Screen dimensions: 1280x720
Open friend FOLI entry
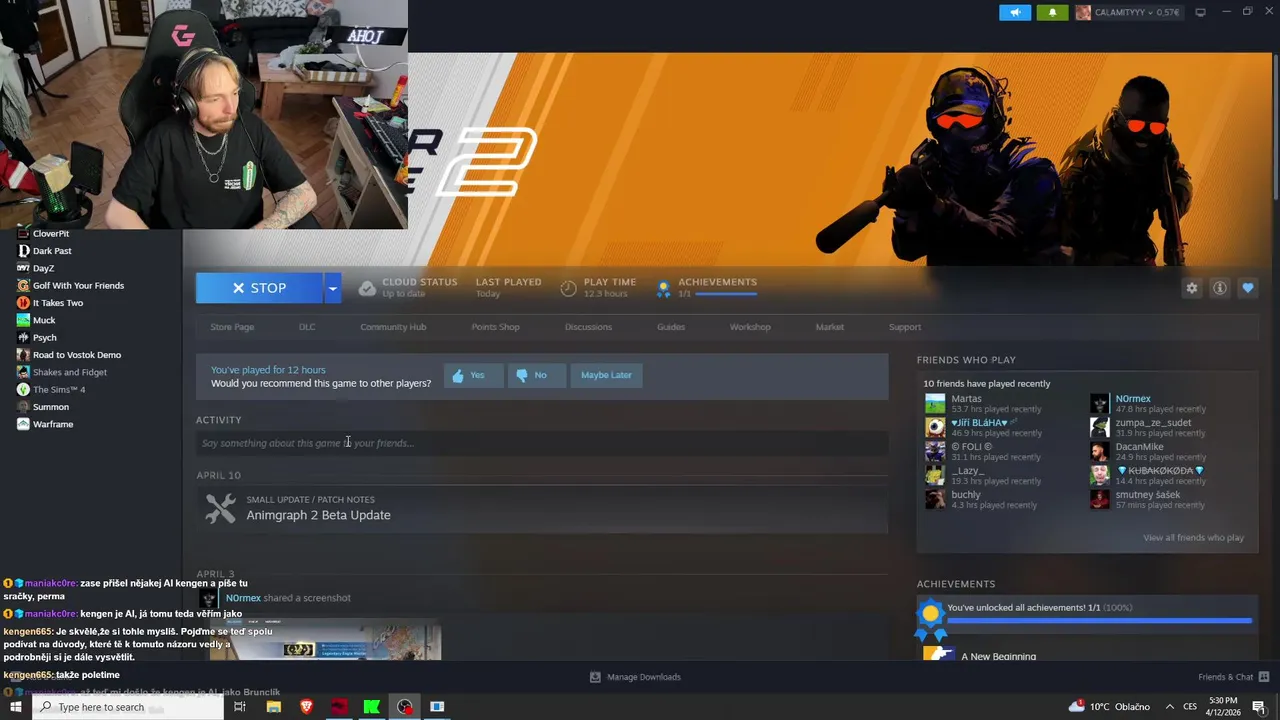click(983, 452)
